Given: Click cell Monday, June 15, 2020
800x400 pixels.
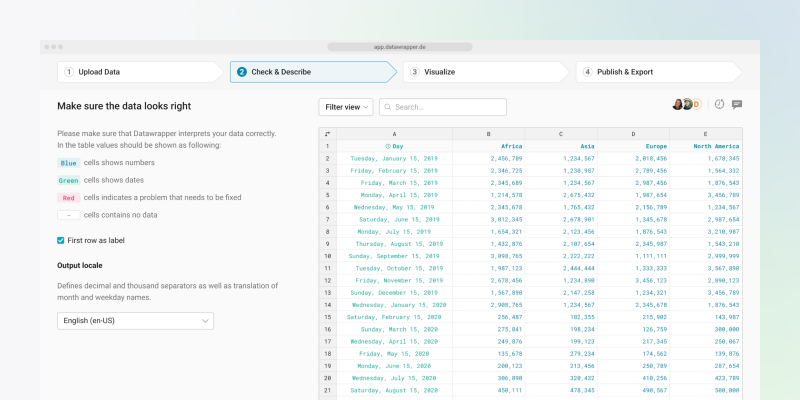Looking at the screenshot, I should (x=394, y=366).
